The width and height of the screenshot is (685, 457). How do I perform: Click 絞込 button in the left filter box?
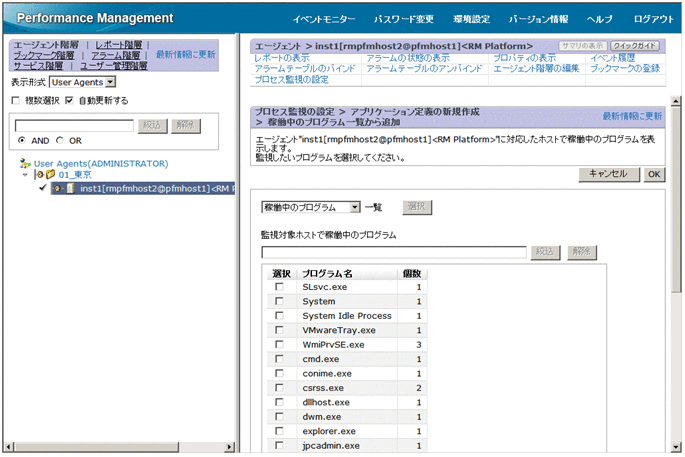click(x=152, y=125)
